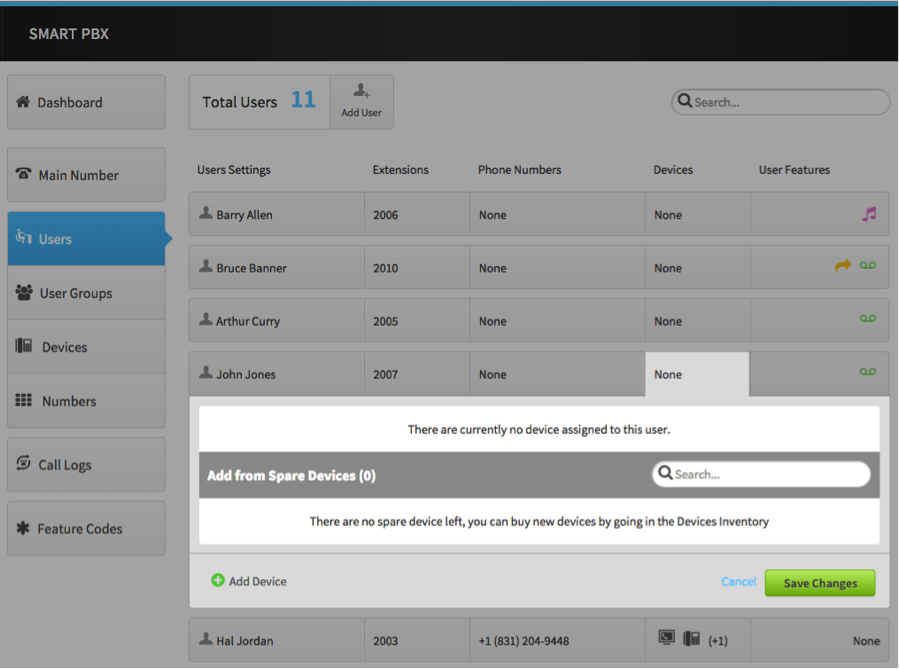
Task: Click extension 2010 for Bruce Banner
Action: [x=417, y=268]
